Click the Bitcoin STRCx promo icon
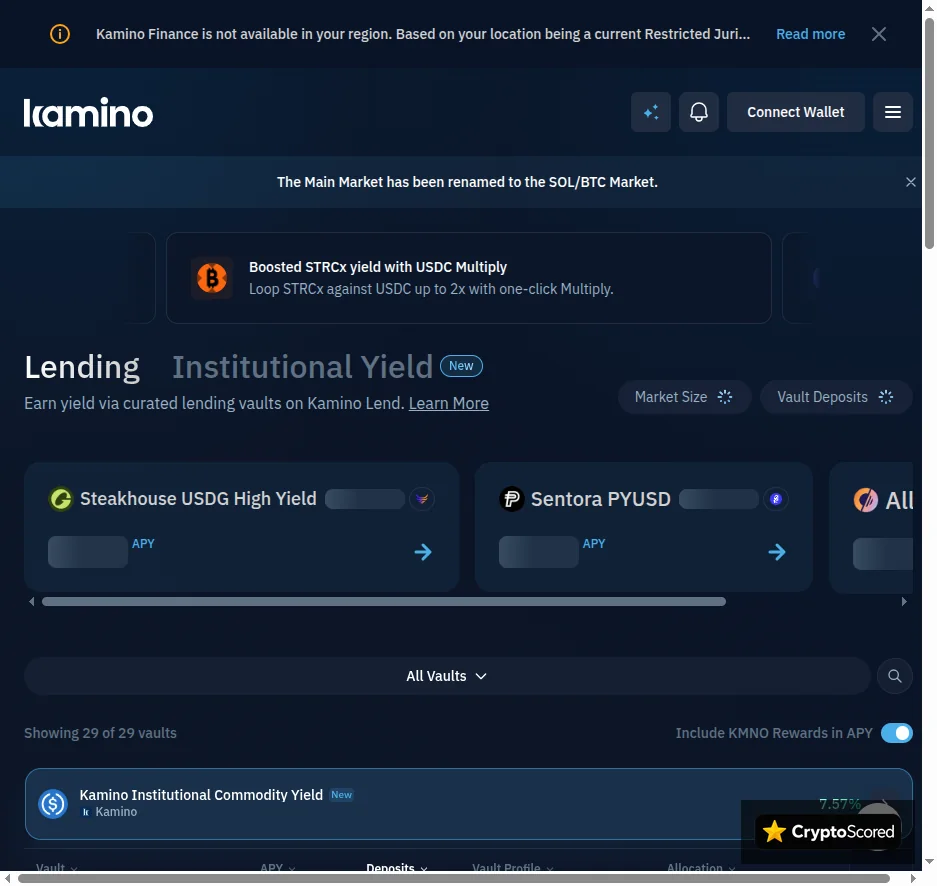The image size is (937, 886). (212, 278)
